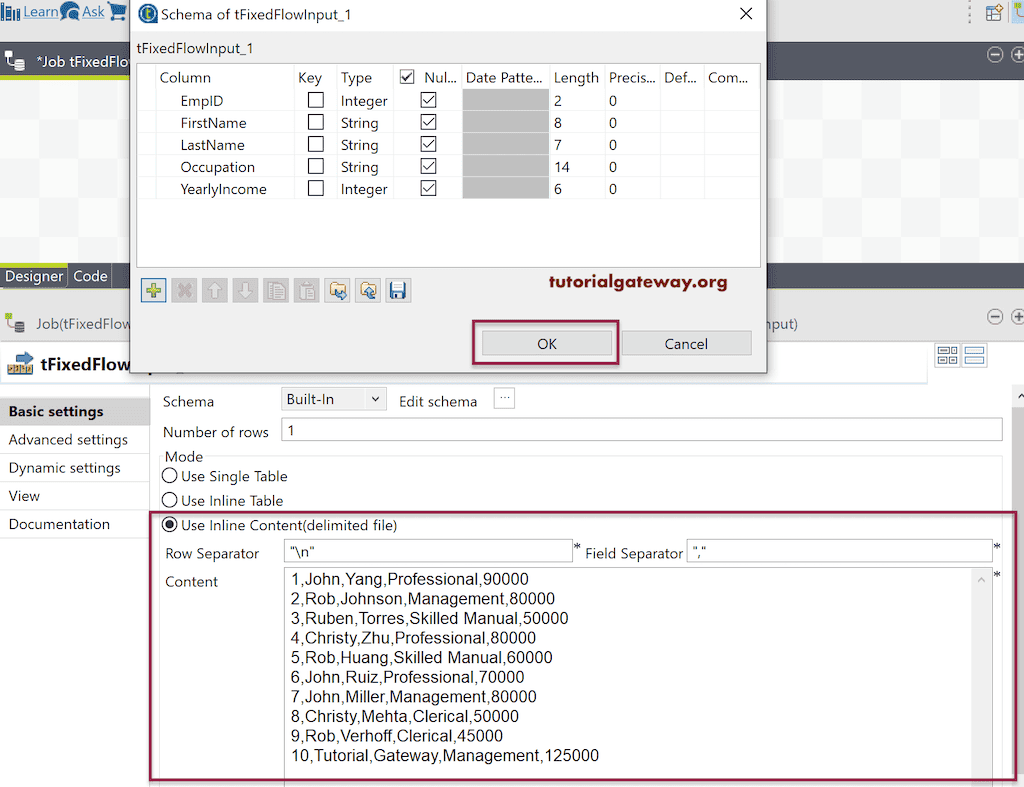The height and width of the screenshot is (787, 1024).
Task: Select the move column up arrow icon
Action: 215,290
